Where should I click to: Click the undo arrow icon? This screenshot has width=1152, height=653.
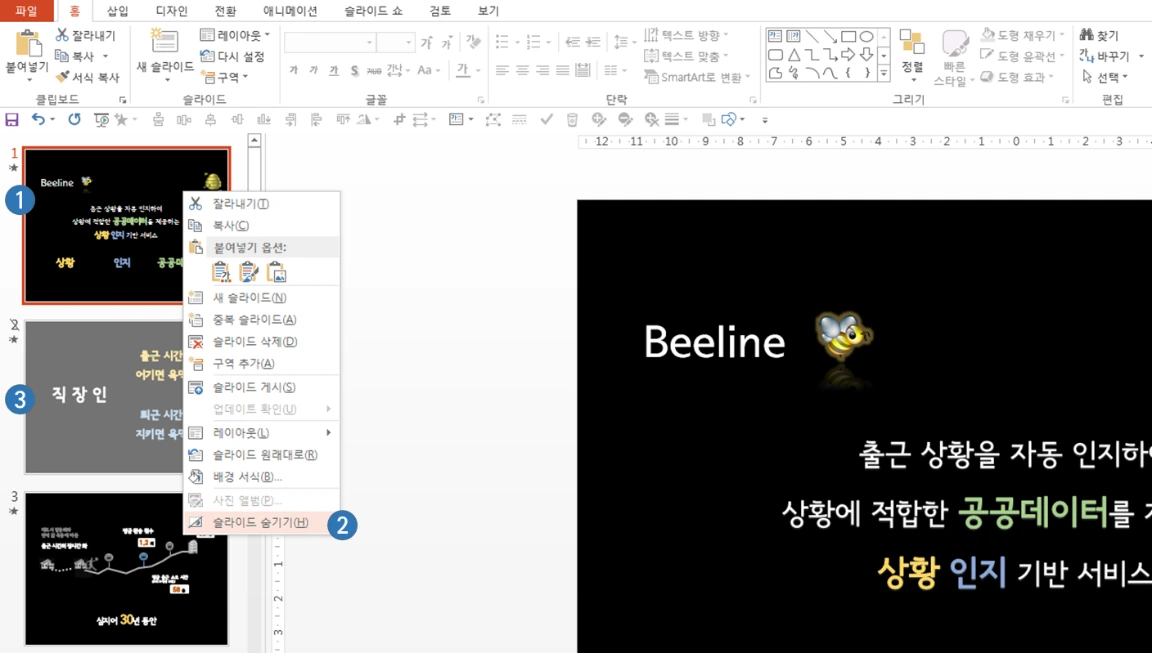[x=38, y=119]
